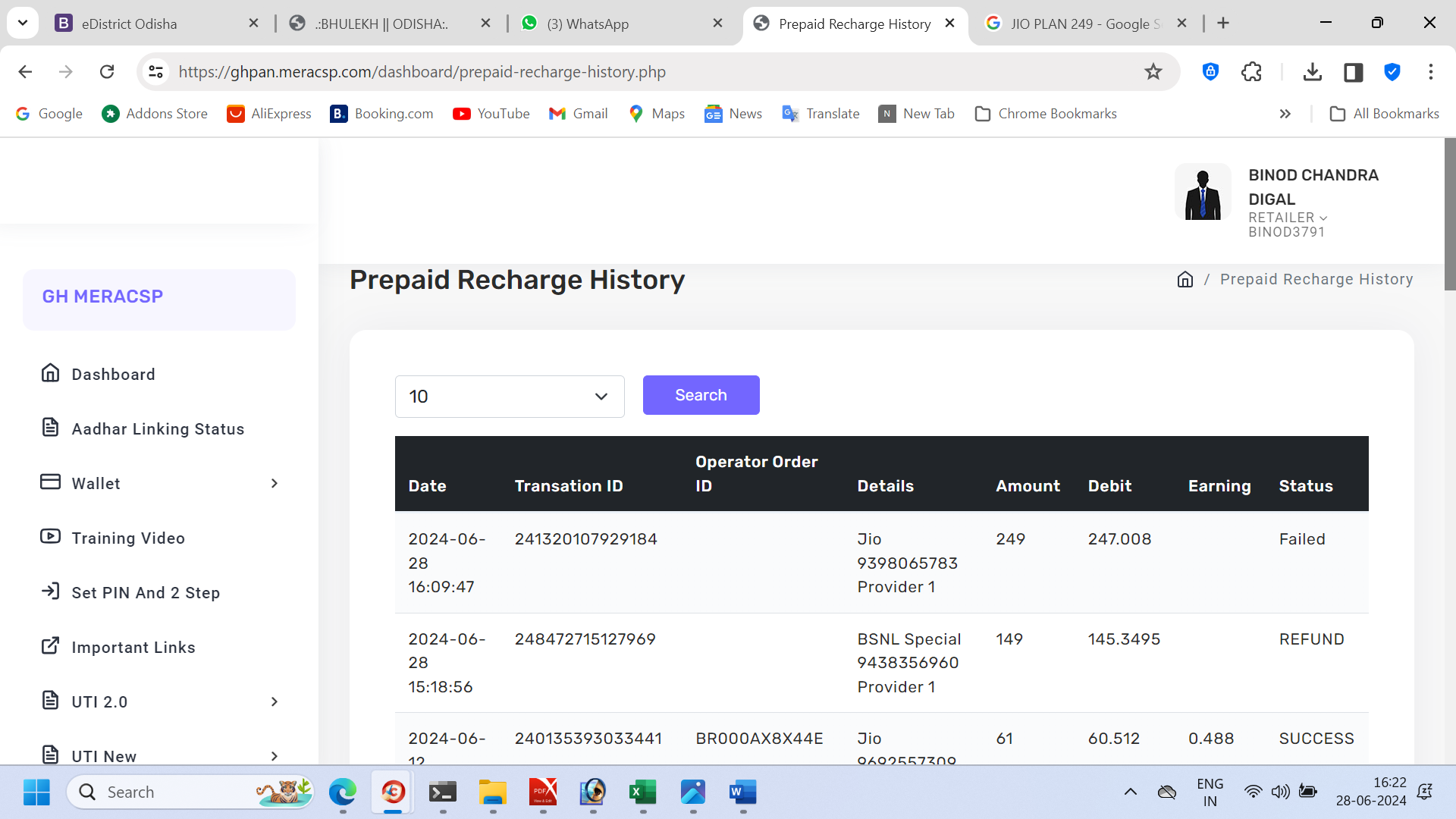The height and width of the screenshot is (819, 1456).
Task: Click the breadcrumb home icon
Action: tap(1185, 280)
